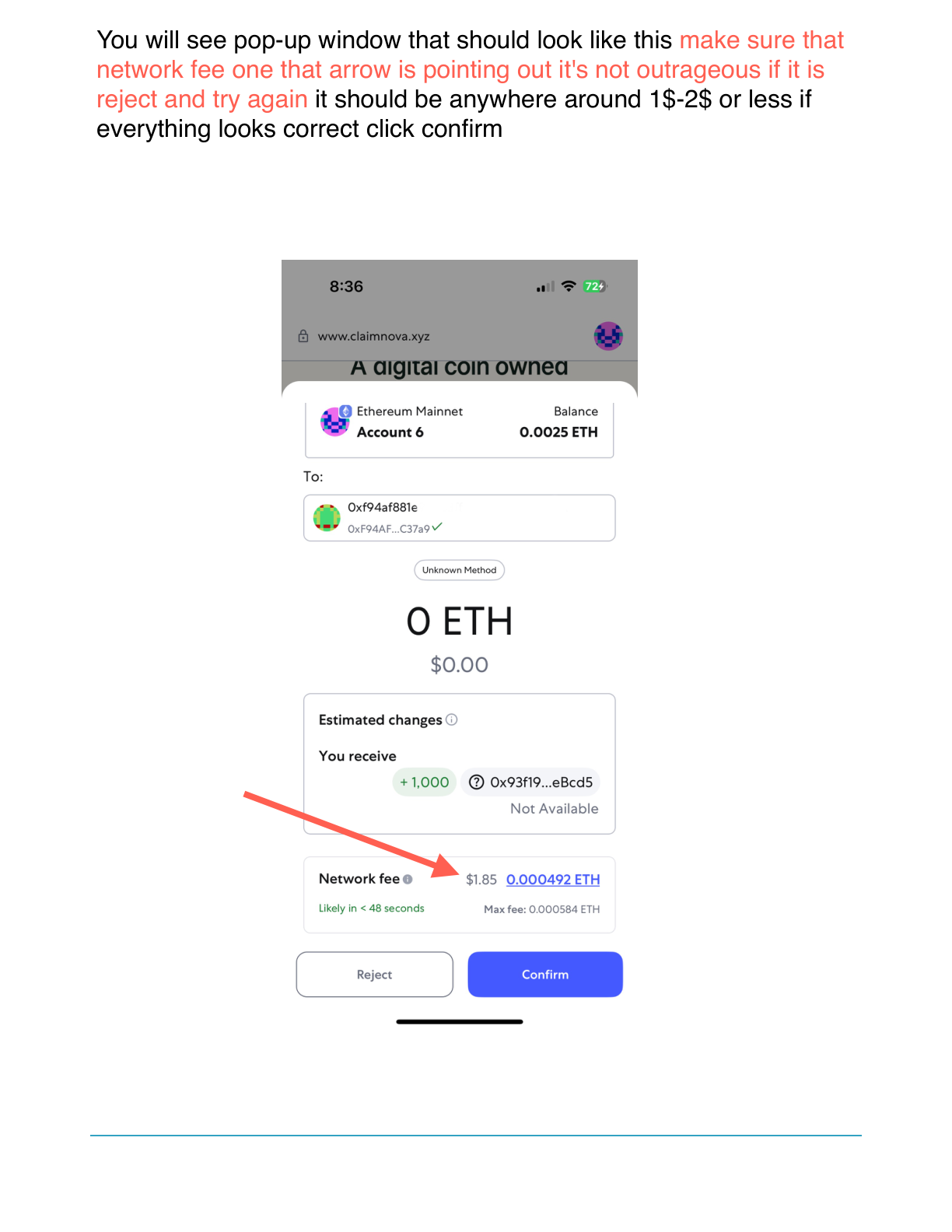
Task: Tap the battery indicator showing 72
Action: pyautogui.click(x=595, y=286)
